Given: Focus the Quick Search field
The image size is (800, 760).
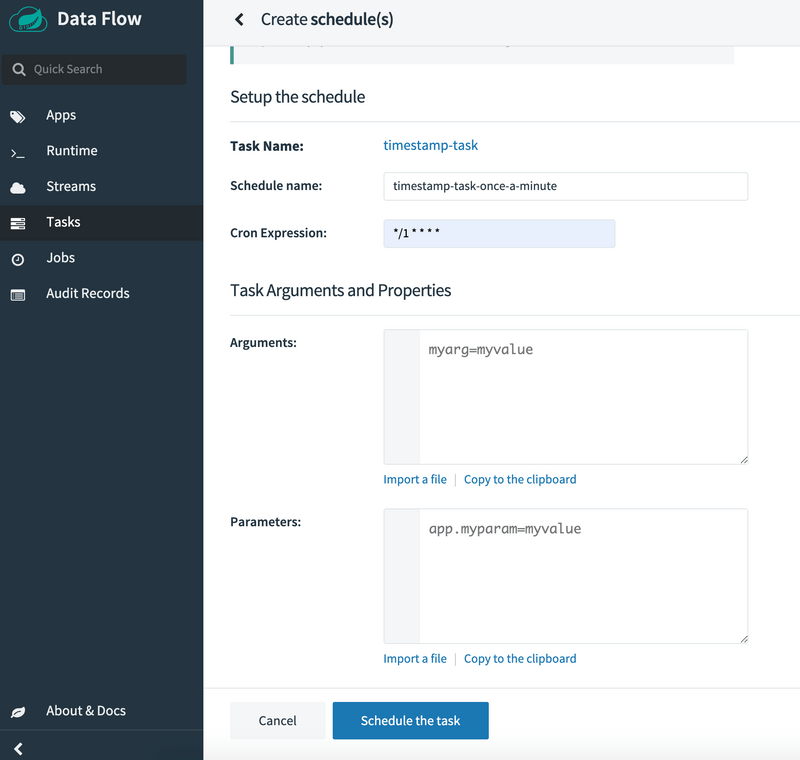Looking at the screenshot, I should [x=94, y=69].
